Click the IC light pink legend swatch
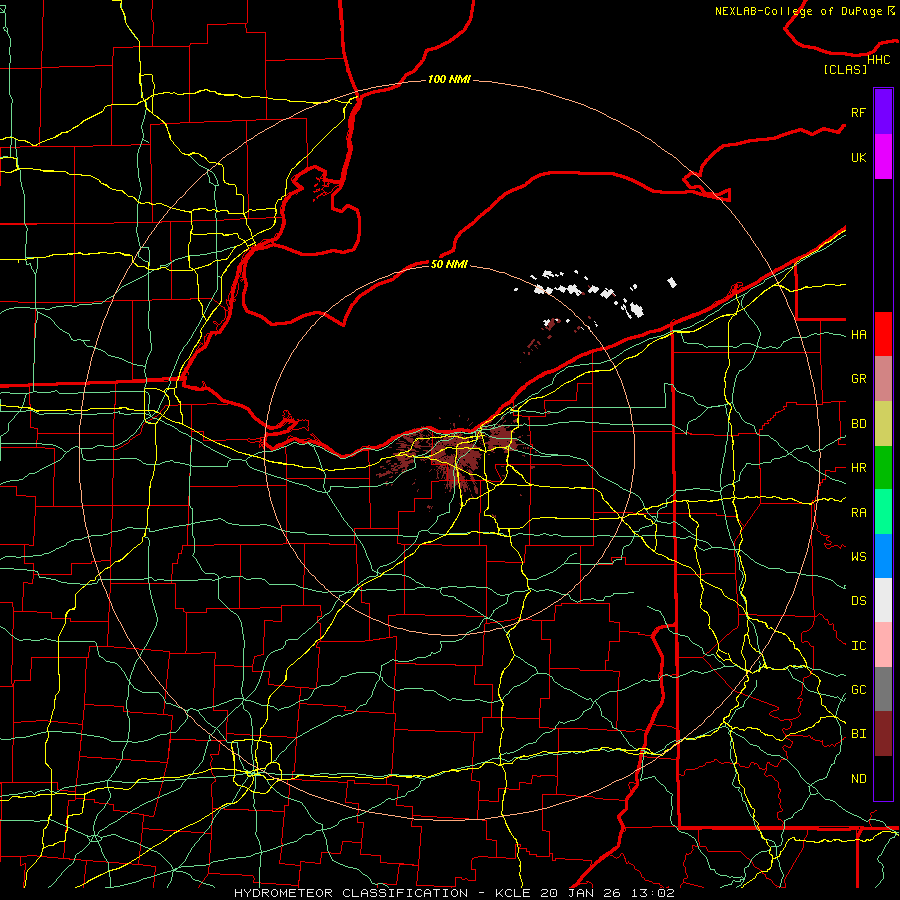The height and width of the screenshot is (900, 900). (x=883, y=645)
